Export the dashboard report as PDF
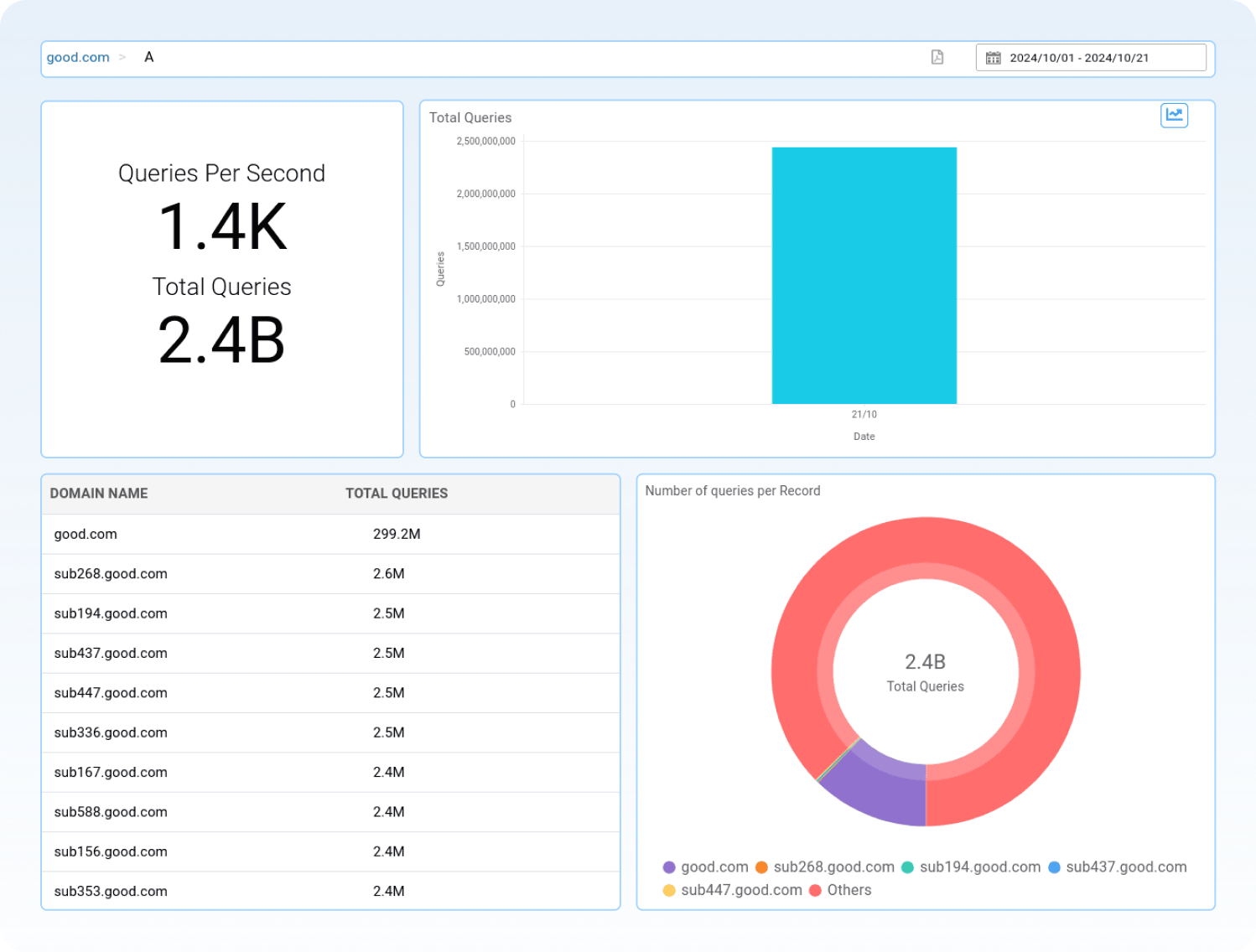Viewport: 1256px width, 952px height. point(937,57)
